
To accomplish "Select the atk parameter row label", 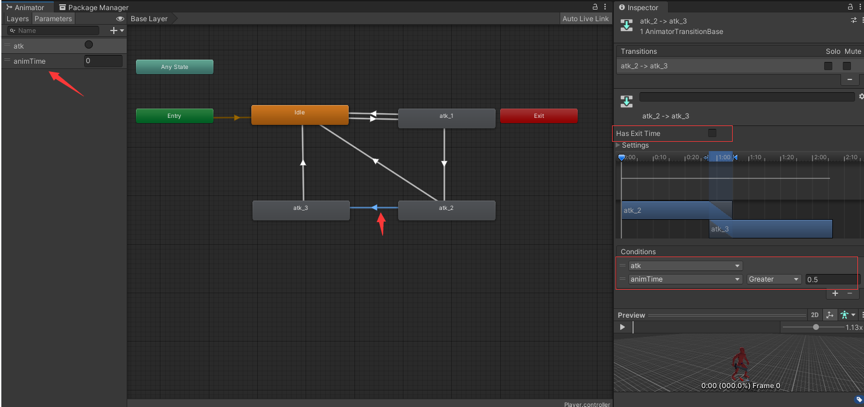I will [19, 46].
